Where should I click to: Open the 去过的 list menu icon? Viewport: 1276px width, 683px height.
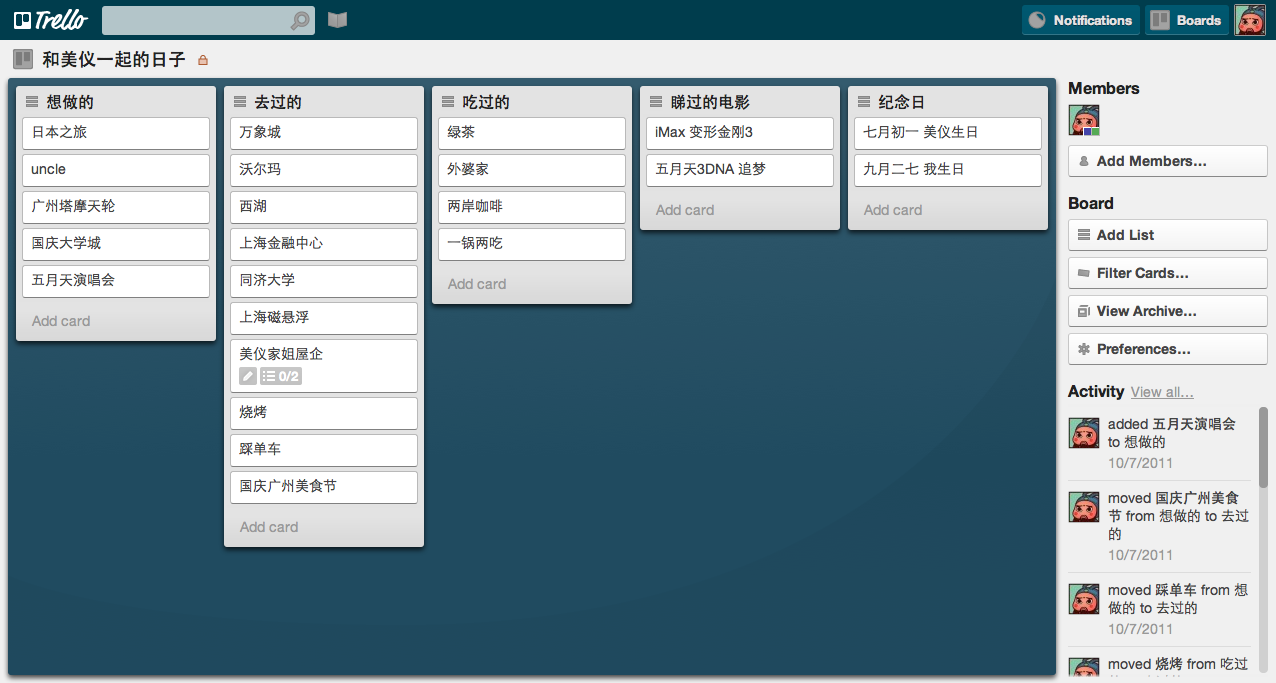(x=240, y=102)
